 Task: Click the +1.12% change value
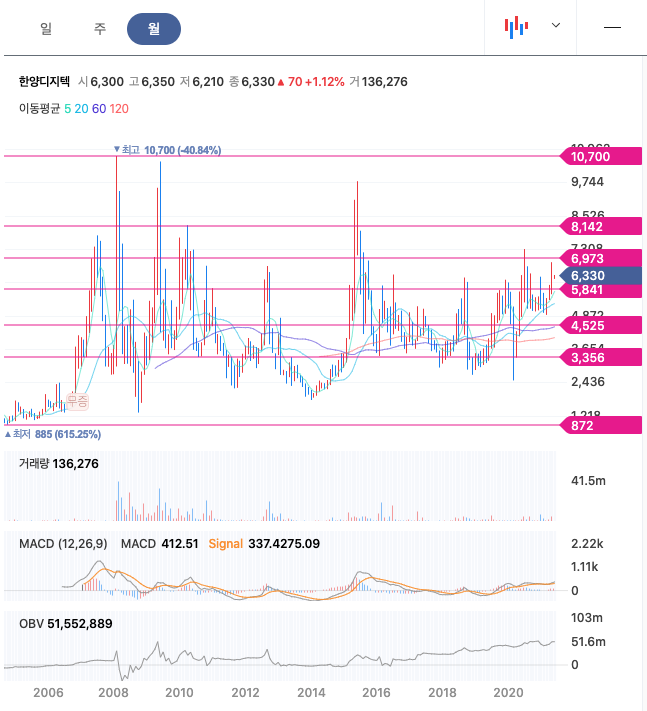324,82
